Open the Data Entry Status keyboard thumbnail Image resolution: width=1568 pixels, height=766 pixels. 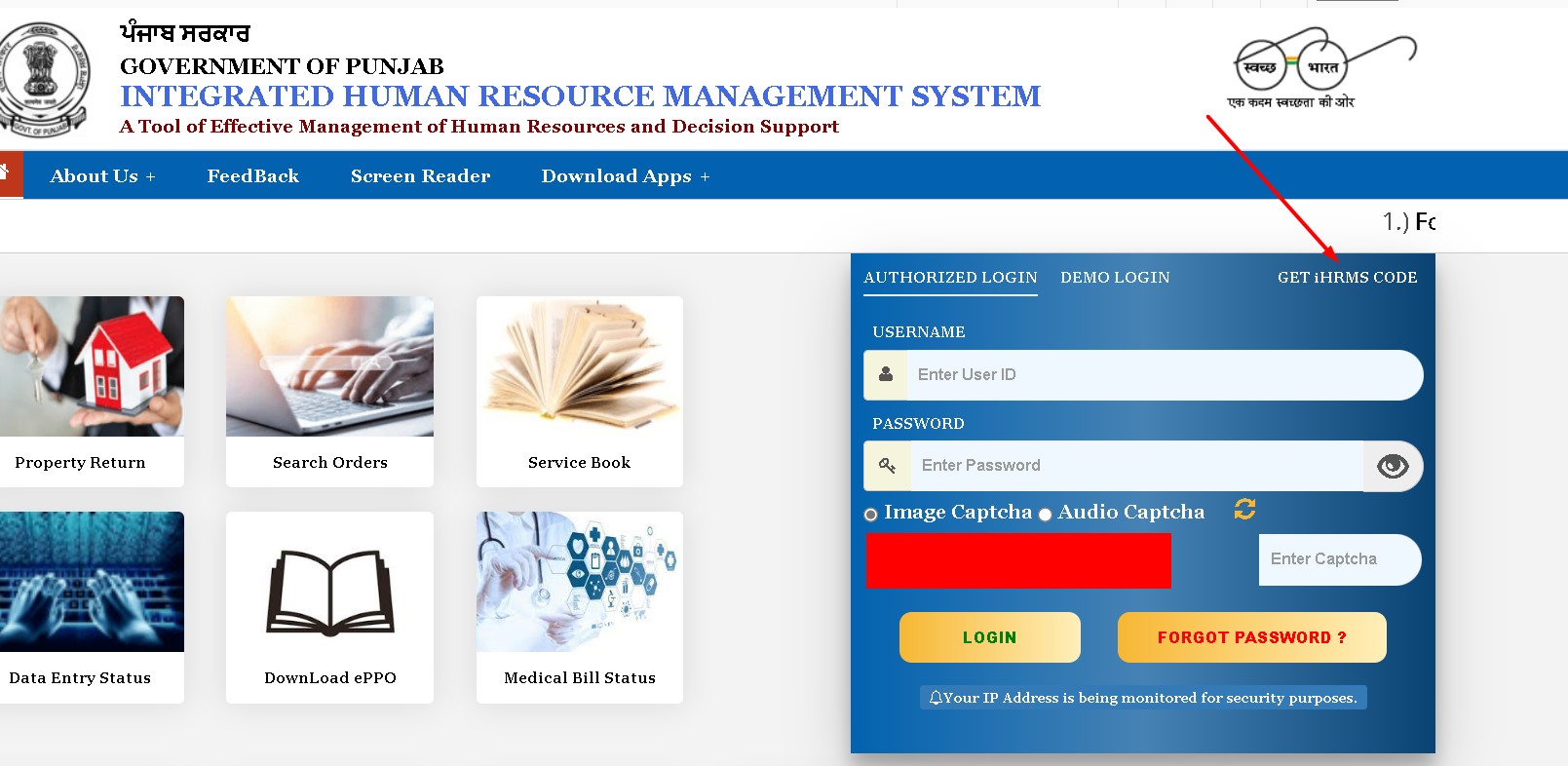92,582
